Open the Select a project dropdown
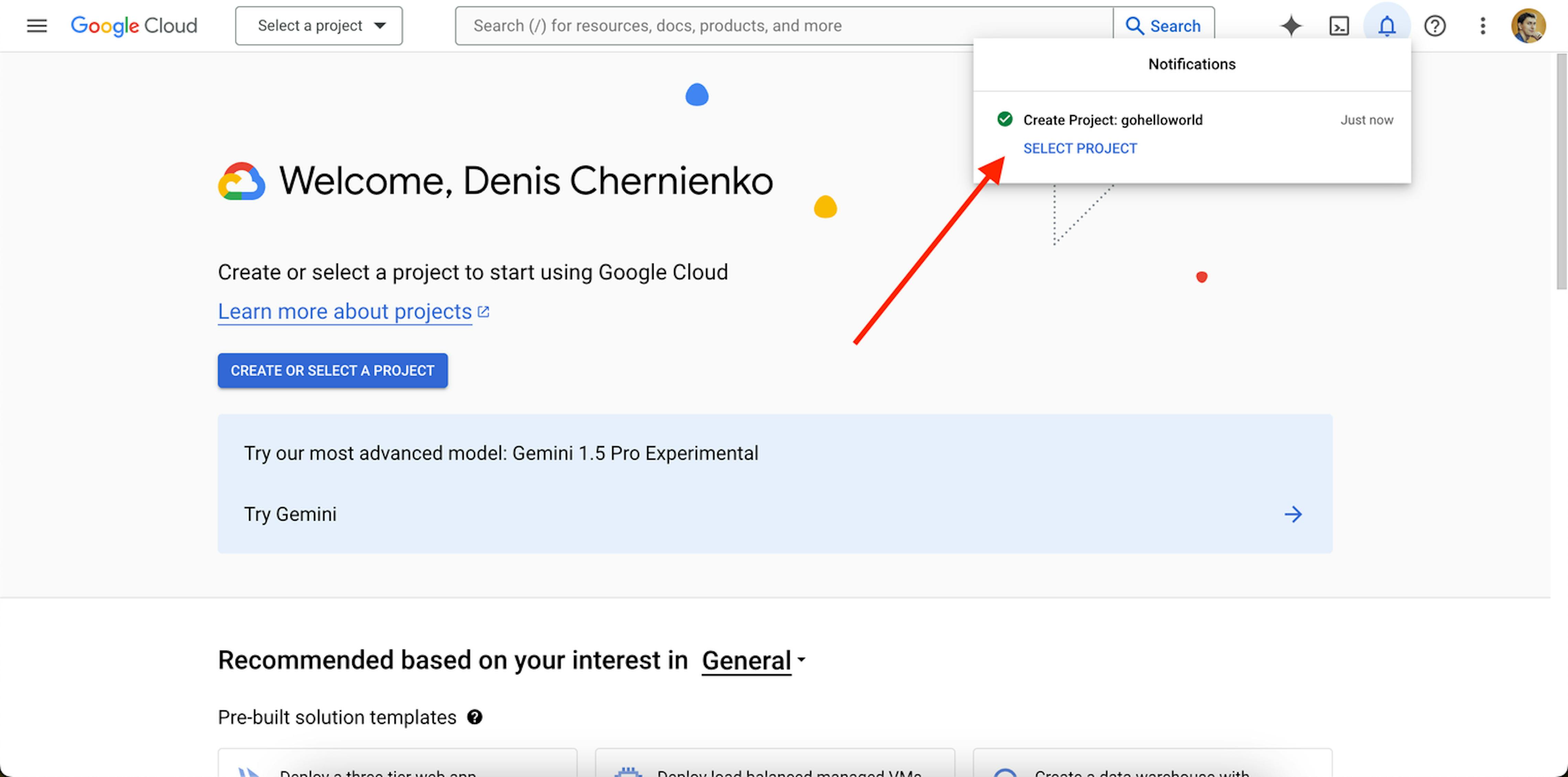The height and width of the screenshot is (777, 1568). tap(319, 25)
